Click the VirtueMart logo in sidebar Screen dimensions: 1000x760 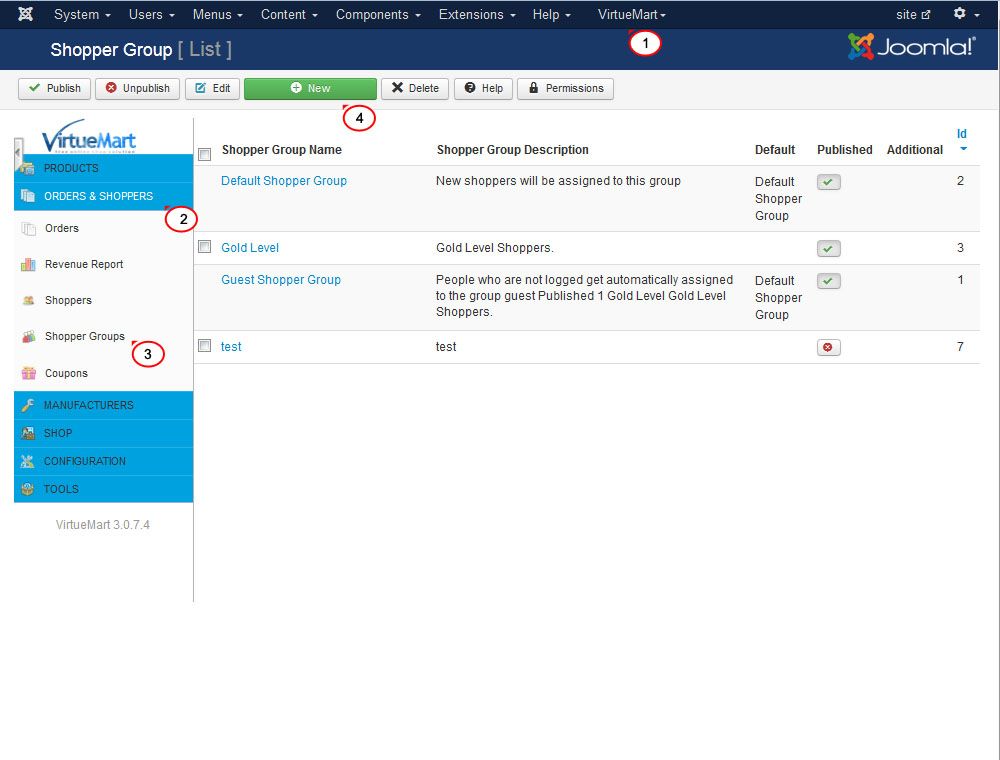click(89, 136)
